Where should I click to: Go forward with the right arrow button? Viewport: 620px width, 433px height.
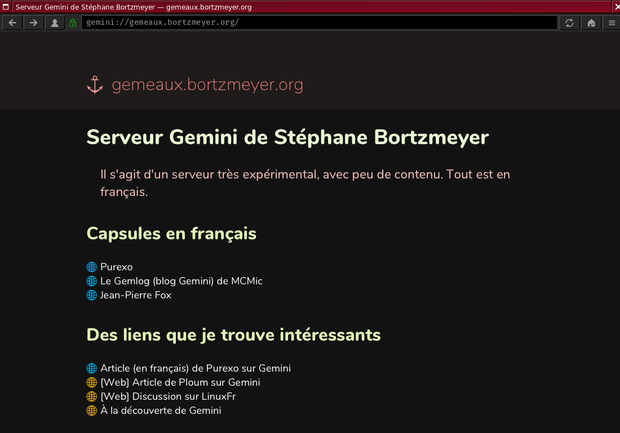coord(34,23)
